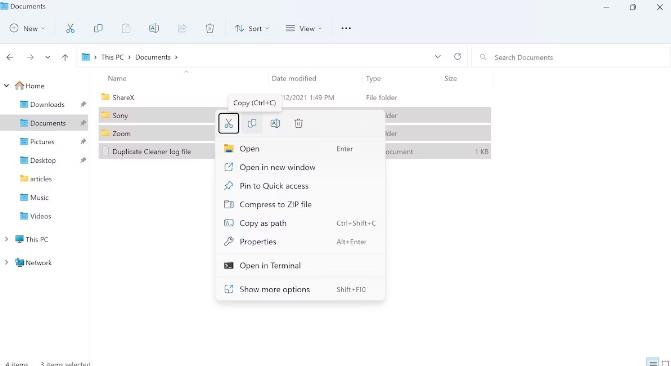The image size is (671, 366).
Task: Click the Share icon in the top toolbar
Action: 182,29
